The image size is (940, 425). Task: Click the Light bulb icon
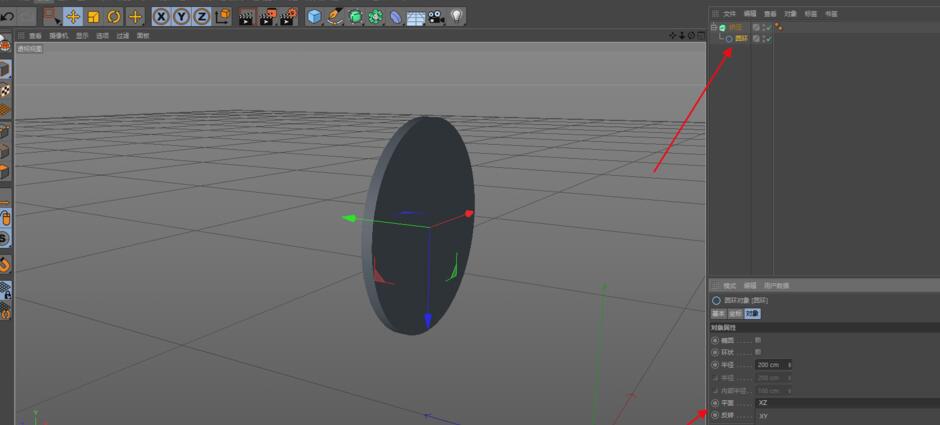tap(457, 16)
